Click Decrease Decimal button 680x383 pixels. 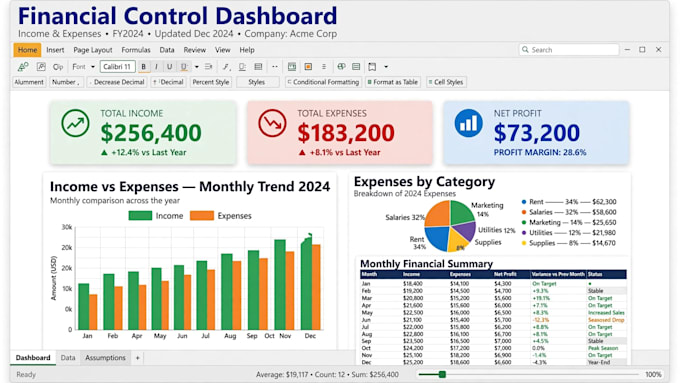(116, 82)
